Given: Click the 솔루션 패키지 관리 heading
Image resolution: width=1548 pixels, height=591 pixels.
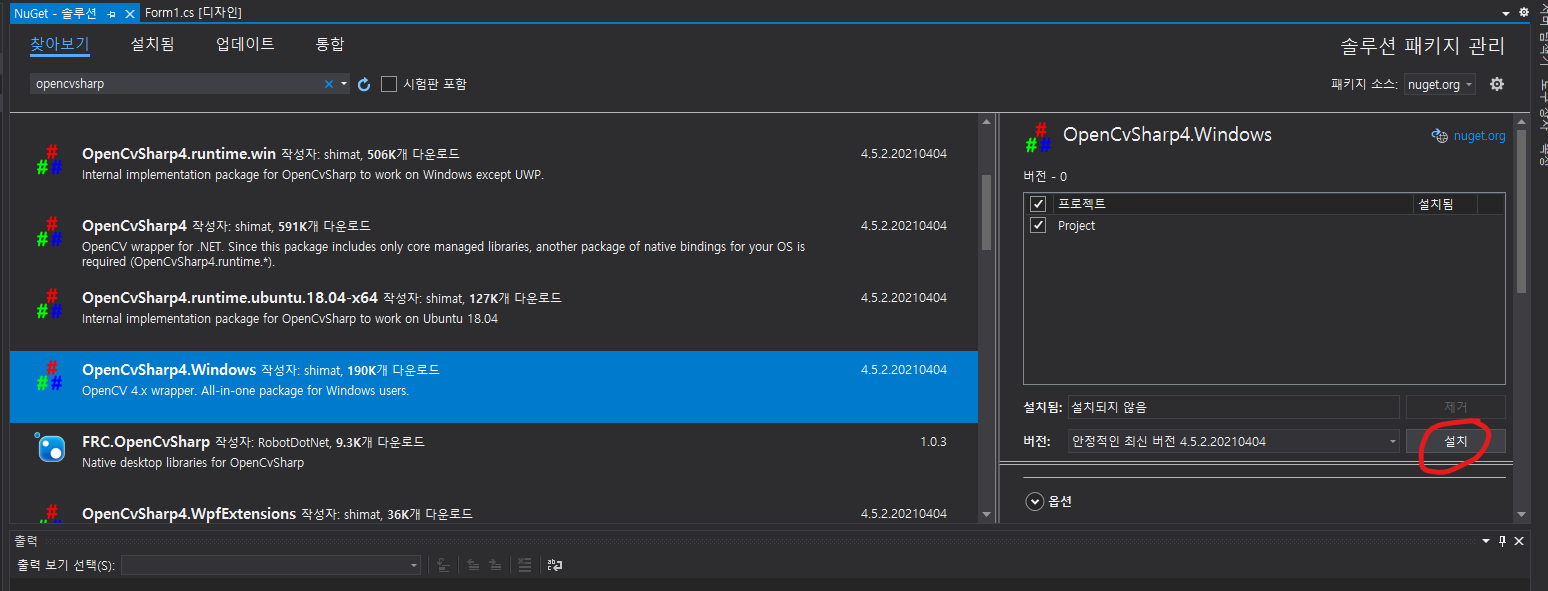Looking at the screenshot, I should 1422,46.
